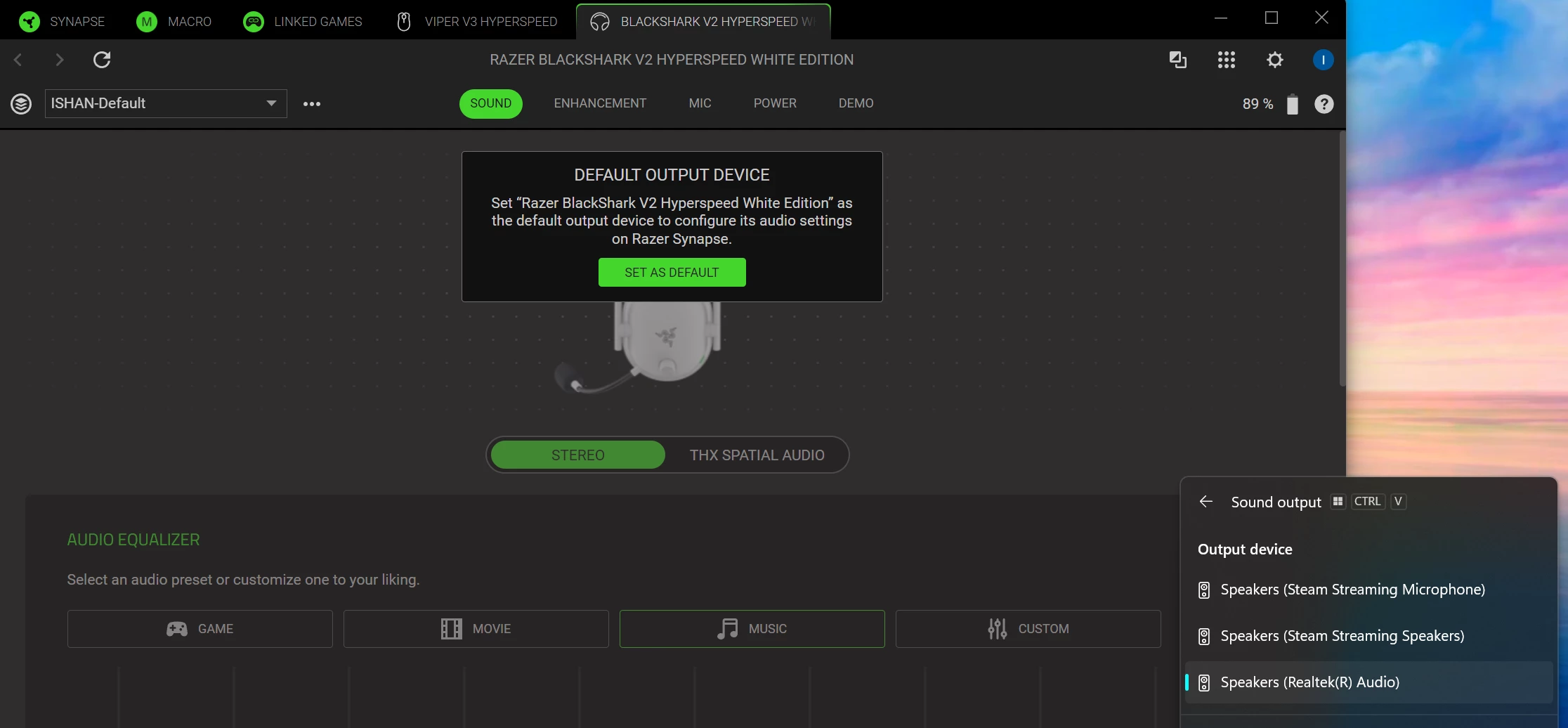The width and height of the screenshot is (1568, 728).
Task: Click back arrow in Sound output panel
Action: coord(1206,501)
